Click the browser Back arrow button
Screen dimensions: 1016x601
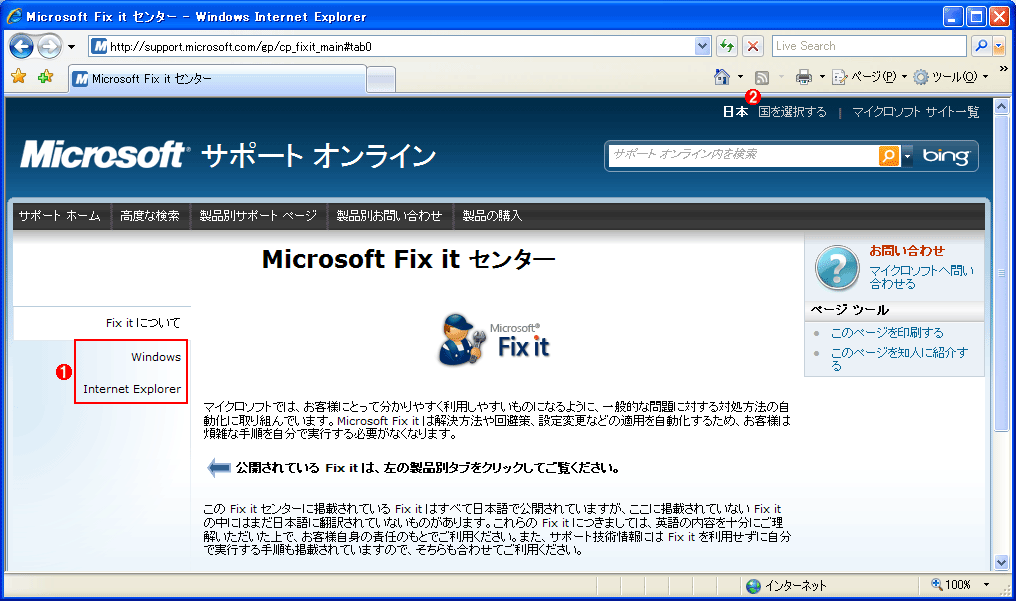tap(21, 47)
